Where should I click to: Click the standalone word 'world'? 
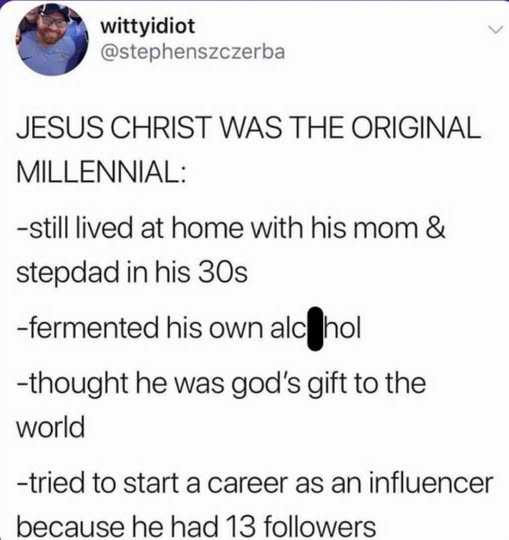(x=51, y=427)
